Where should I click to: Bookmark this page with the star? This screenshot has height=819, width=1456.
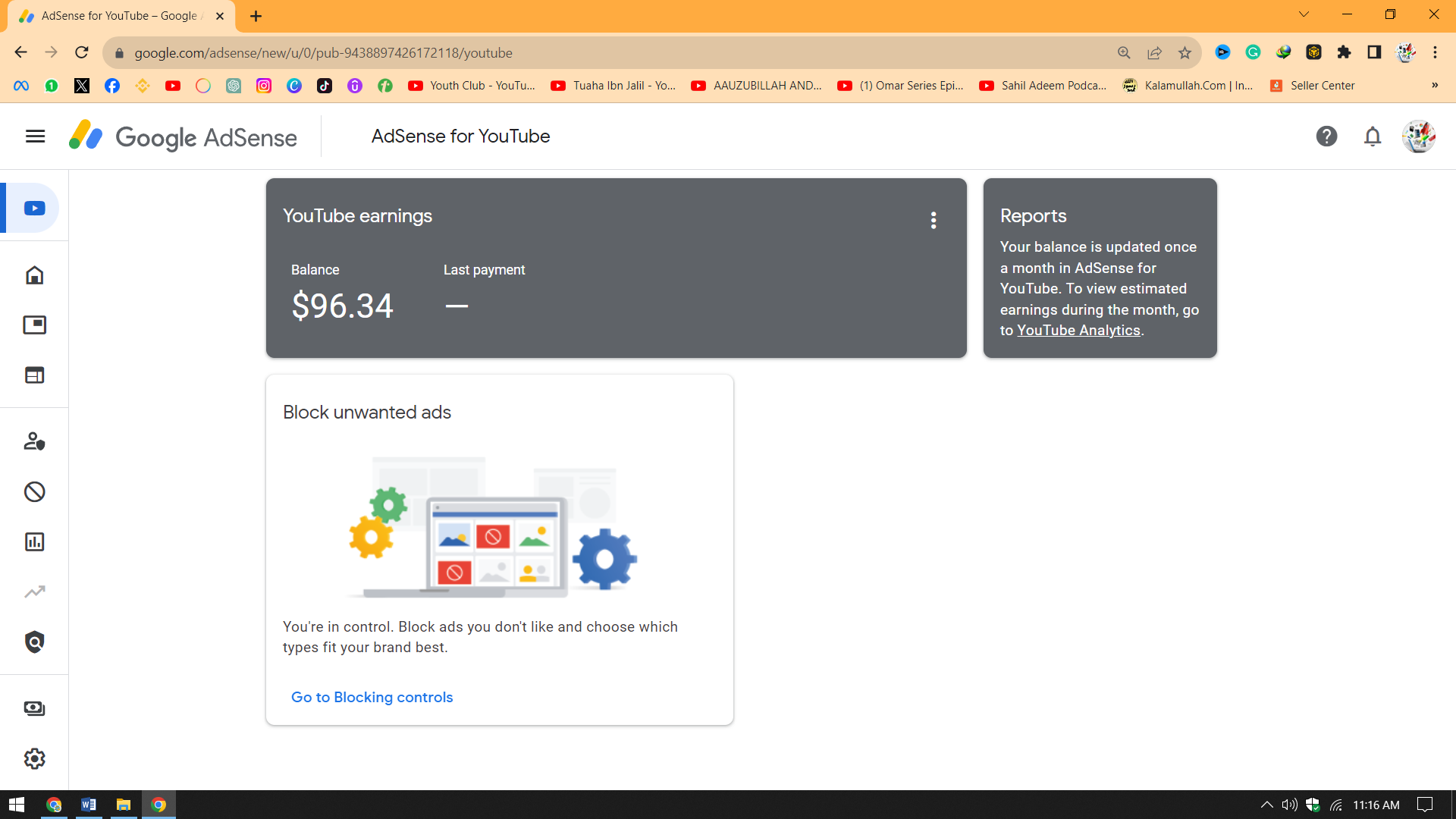pos(1185,52)
